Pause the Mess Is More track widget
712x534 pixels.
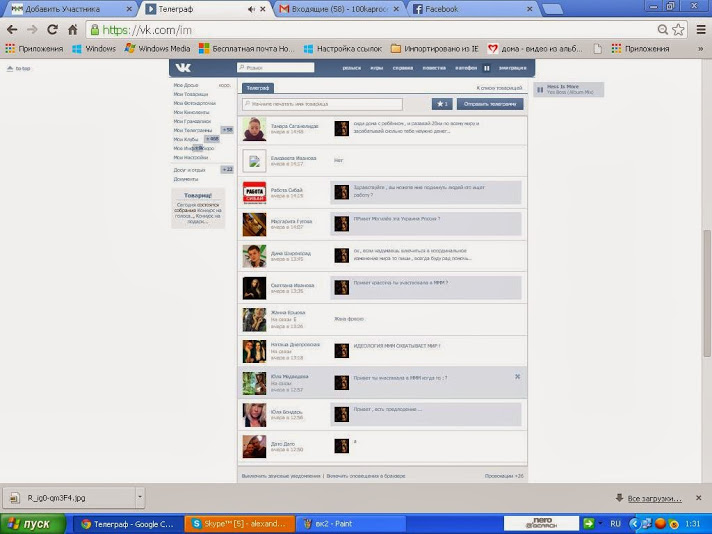pyautogui.click(x=540, y=89)
